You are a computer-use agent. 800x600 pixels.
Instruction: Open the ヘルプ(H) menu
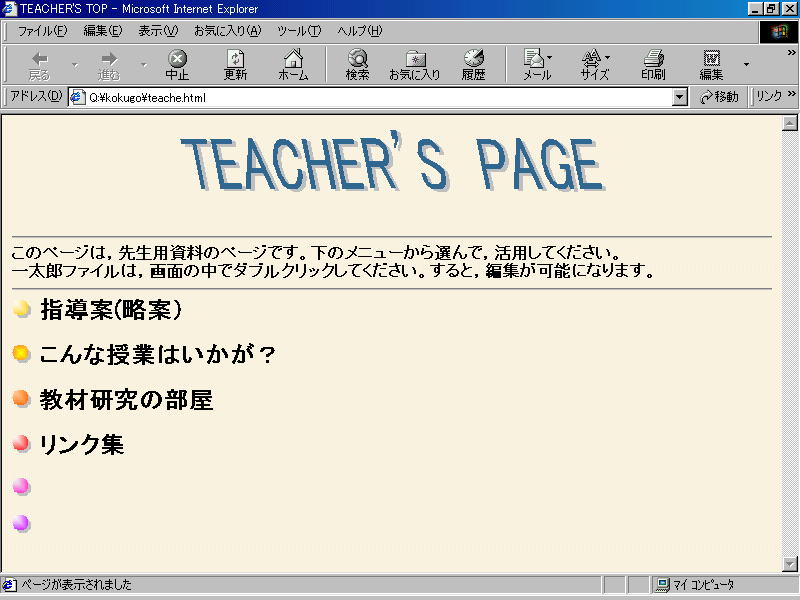coord(359,31)
